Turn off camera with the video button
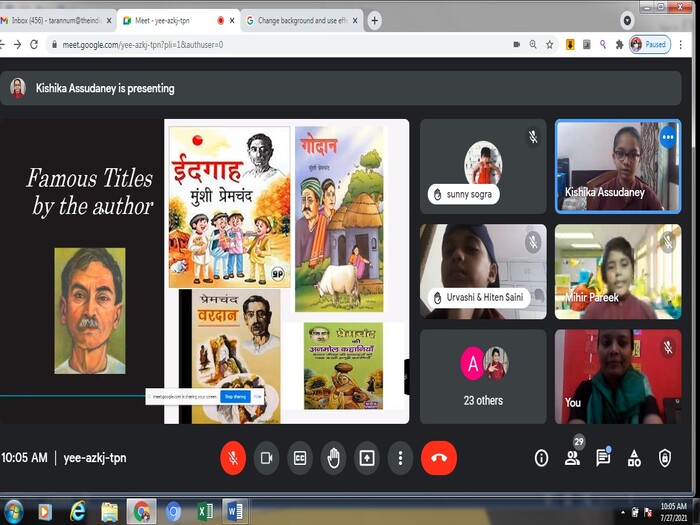The width and height of the screenshot is (700, 525). (267, 458)
